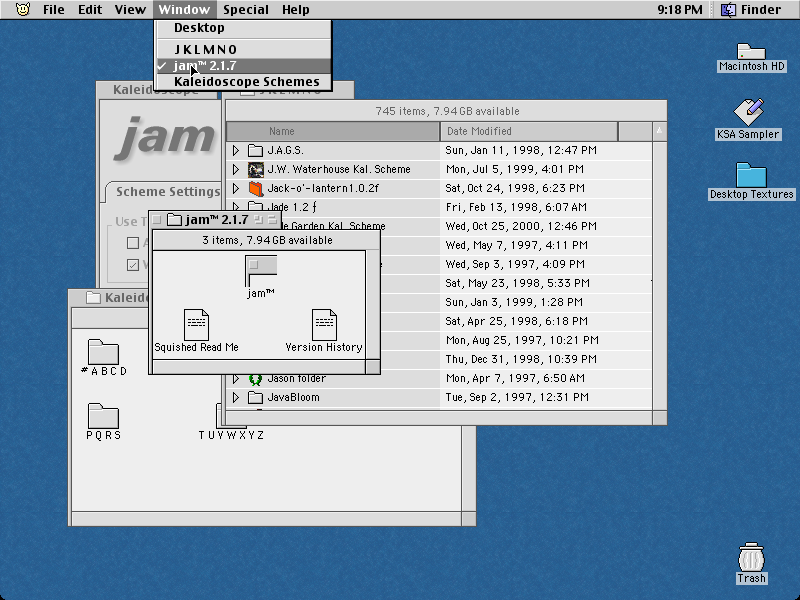Click the Trash icon on the desktop
The height and width of the screenshot is (600, 800).
pyautogui.click(x=751, y=557)
